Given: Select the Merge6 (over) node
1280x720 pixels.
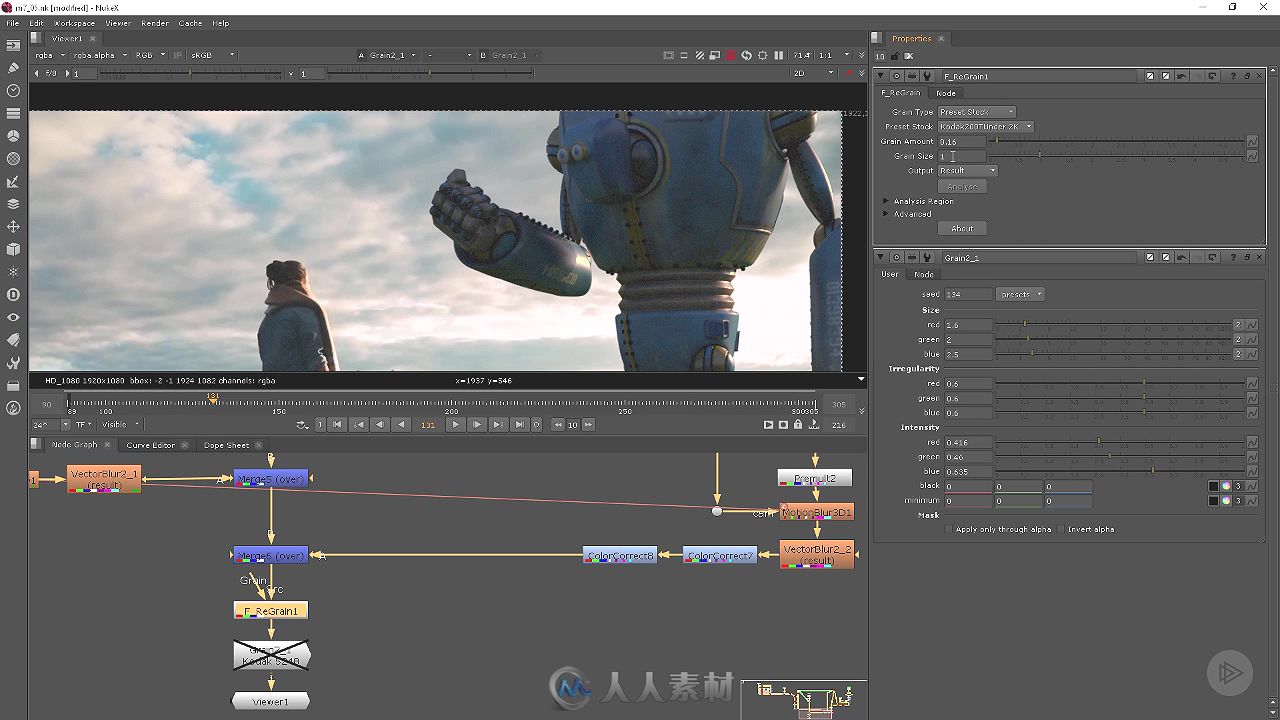Looking at the screenshot, I should [271, 555].
